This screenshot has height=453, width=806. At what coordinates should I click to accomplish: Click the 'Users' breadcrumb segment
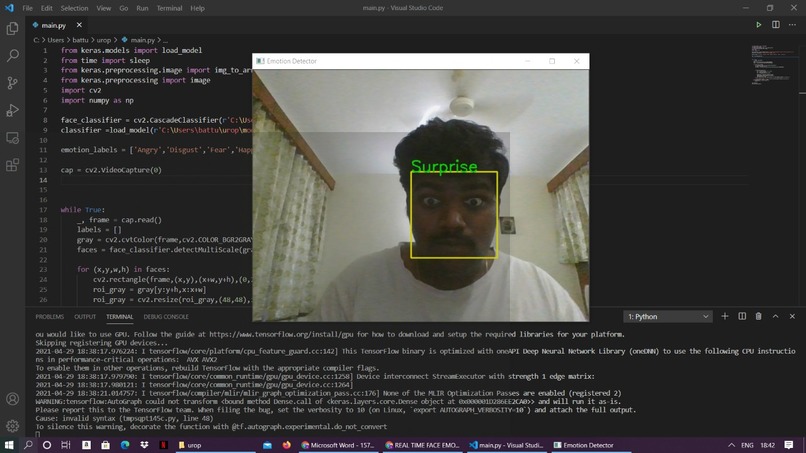pos(56,40)
